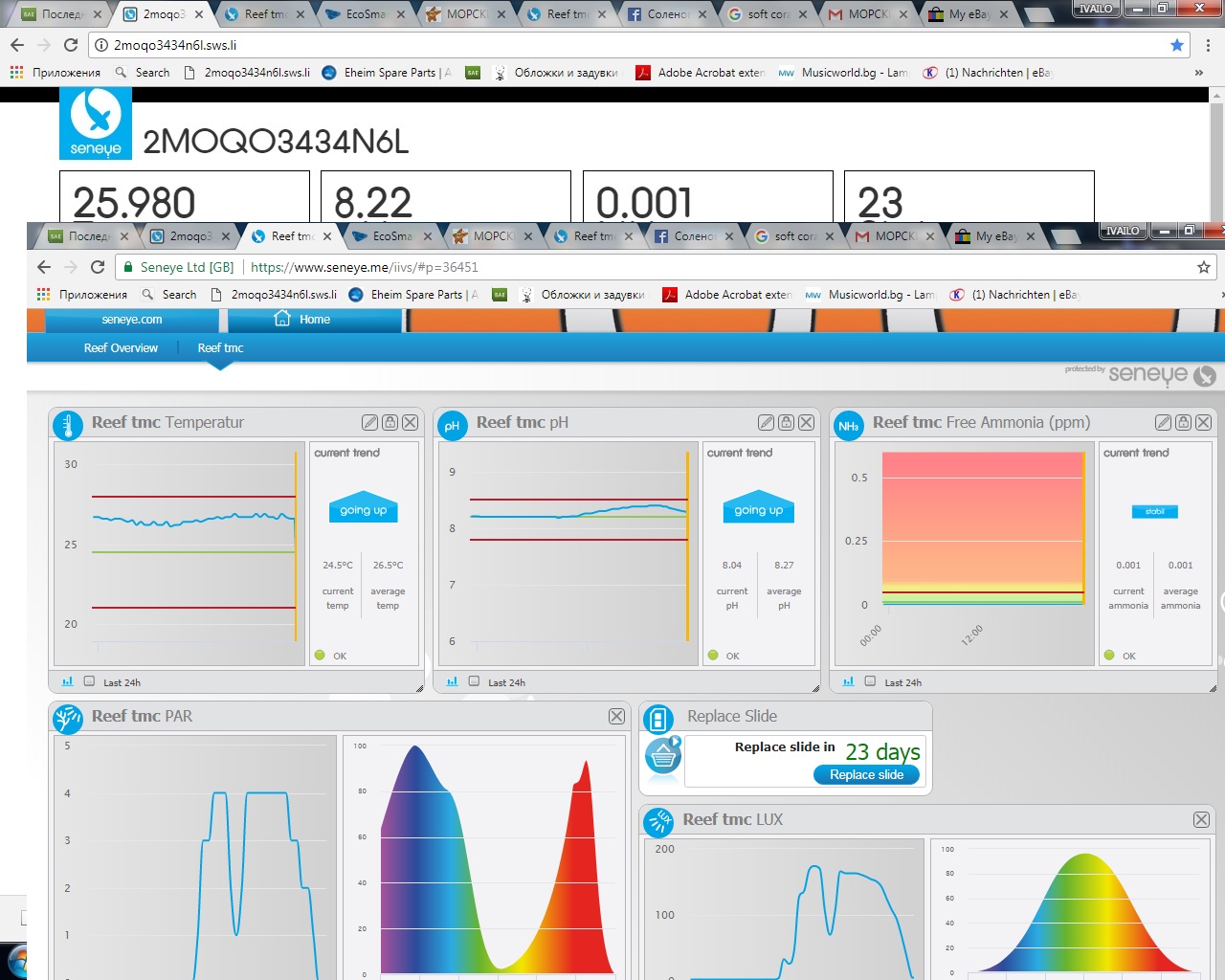Edit the Reef tmc Temperatur widget (pencil icon)
This screenshot has width=1225, height=980.
click(x=369, y=422)
